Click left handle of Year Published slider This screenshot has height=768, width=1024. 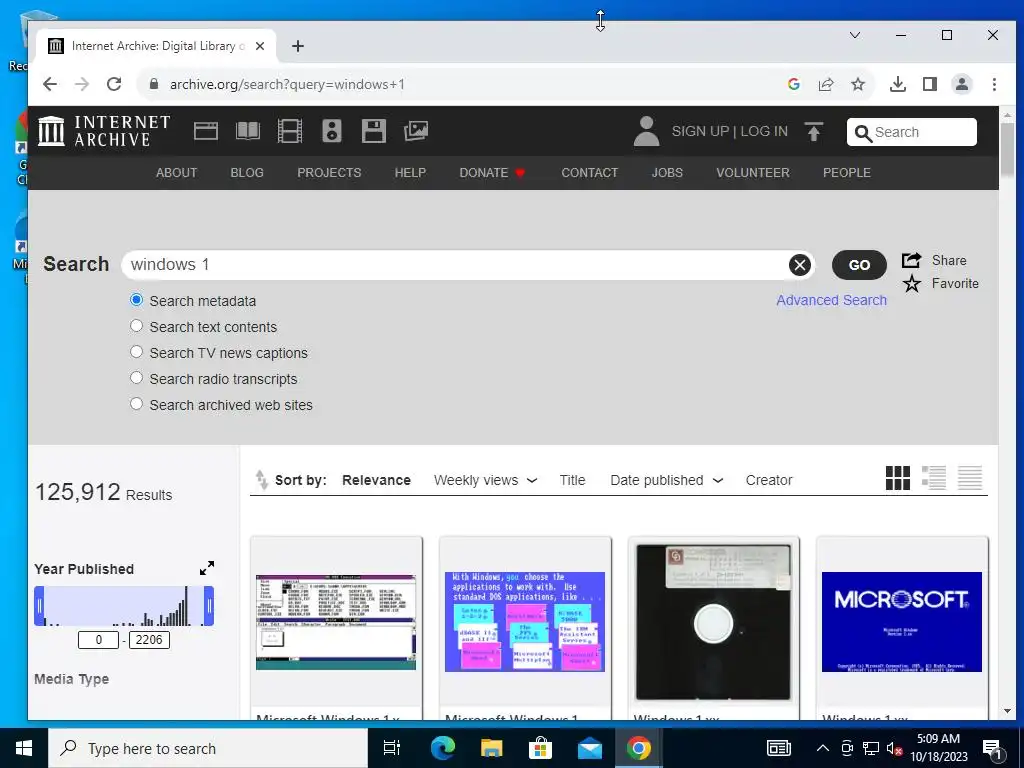(x=39, y=606)
